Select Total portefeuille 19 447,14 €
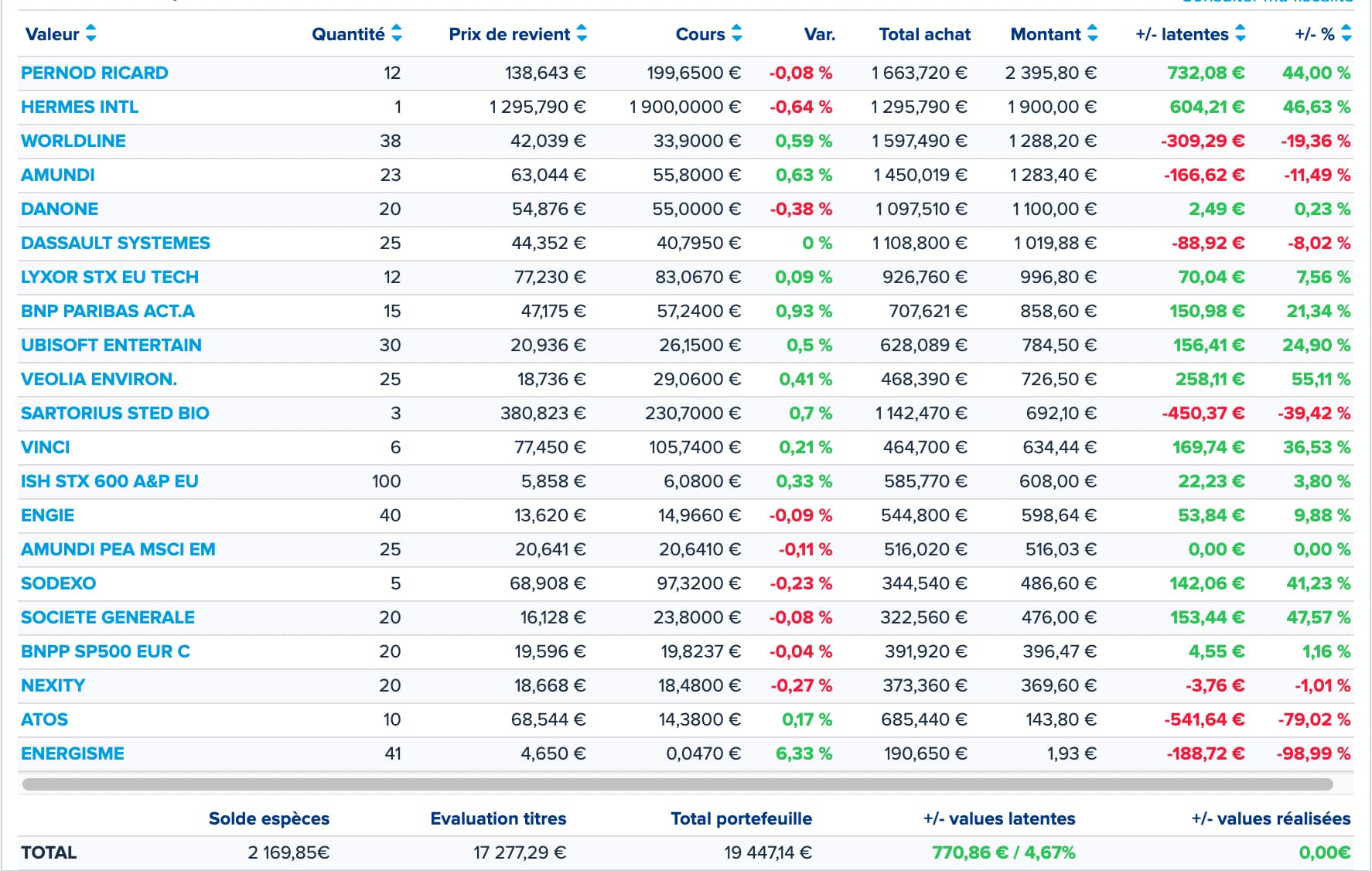The image size is (1372, 871). (768, 852)
